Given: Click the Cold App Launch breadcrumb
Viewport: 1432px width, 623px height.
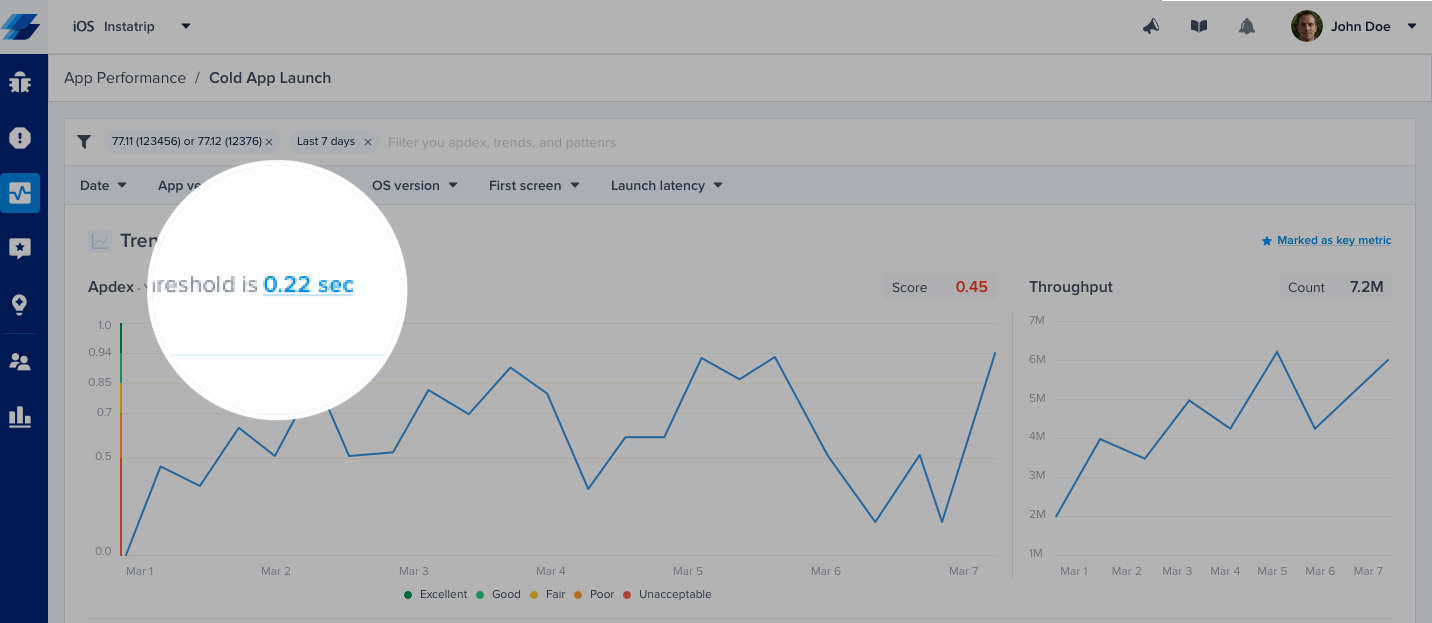Looking at the screenshot, I should click(270, 78).
